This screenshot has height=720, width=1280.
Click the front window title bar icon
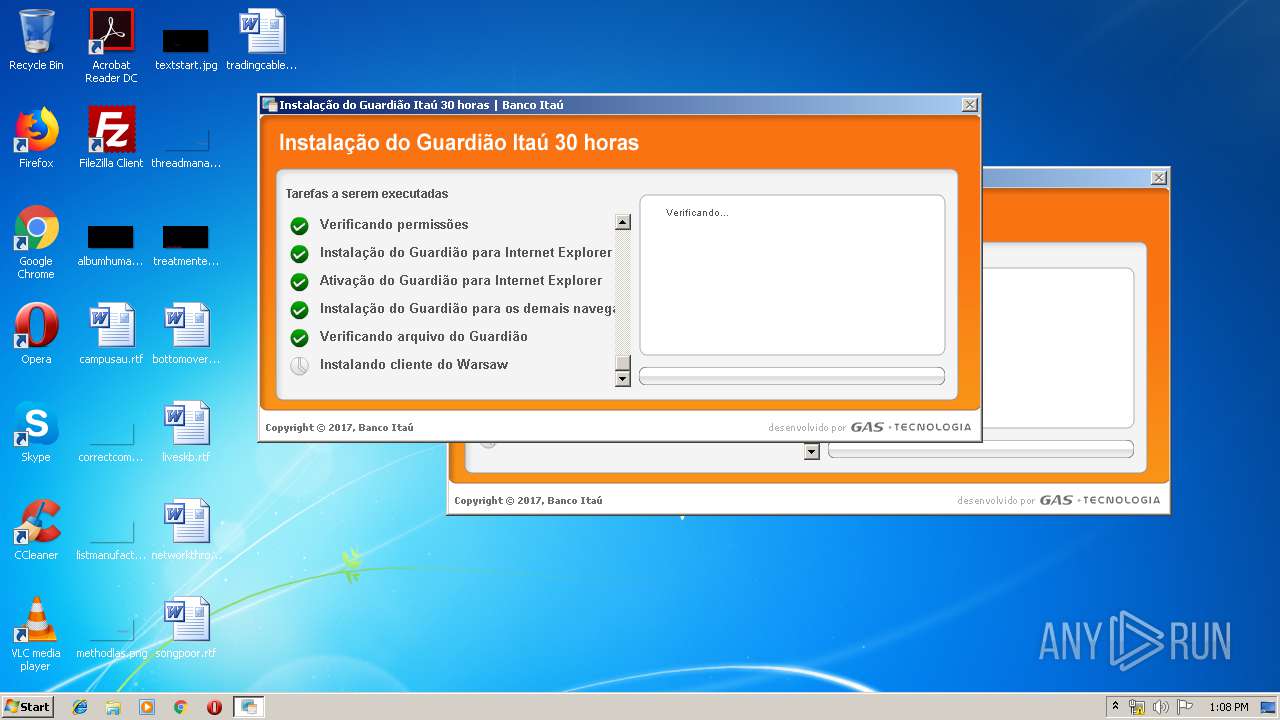[269, 104]
